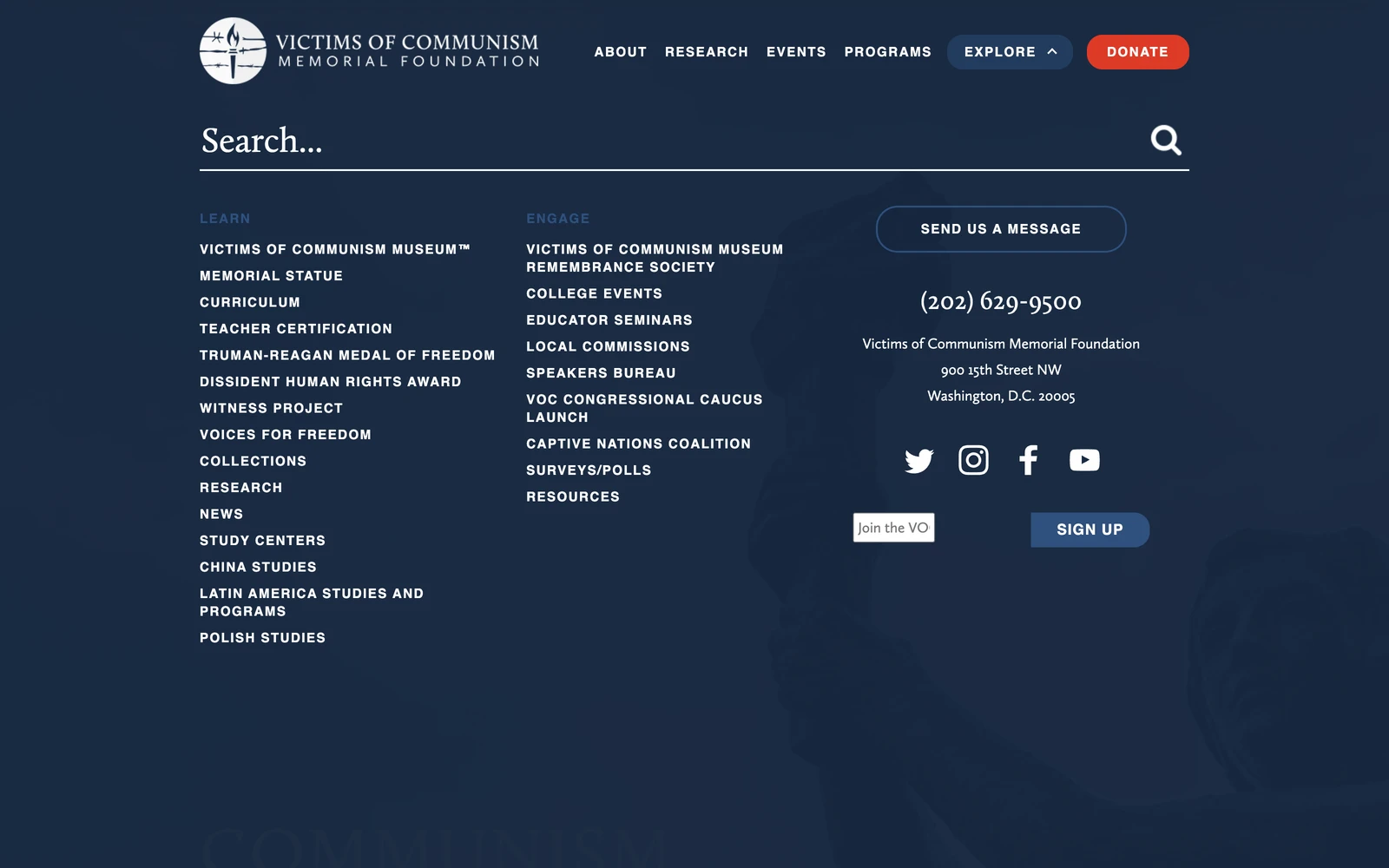Open Museum Remembrance Society link
The image size is (1389, 868).
pos(655,259)
